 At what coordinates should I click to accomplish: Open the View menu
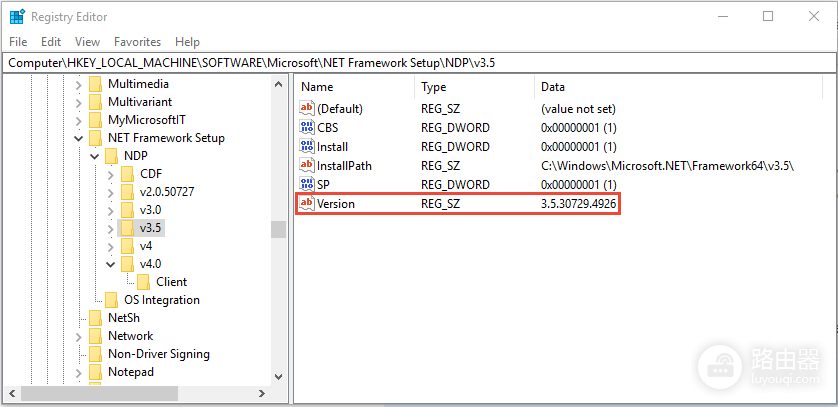(87, 42)
